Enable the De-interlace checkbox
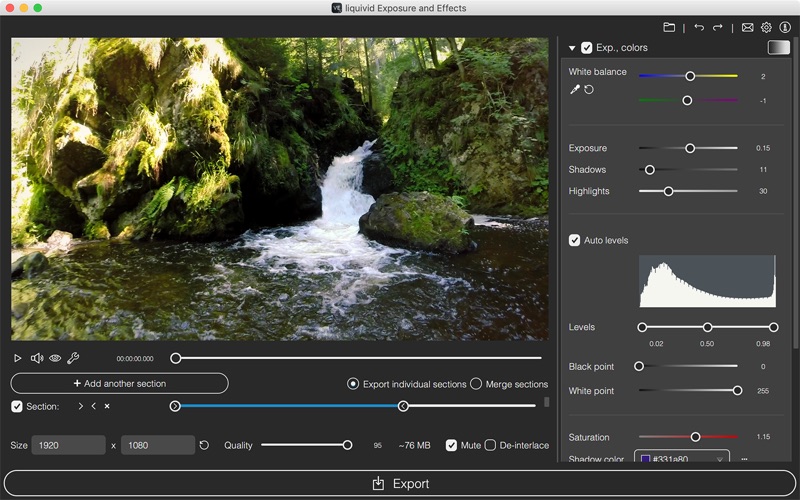This screenshot has width=800, height=500. [x=490, y=445]
